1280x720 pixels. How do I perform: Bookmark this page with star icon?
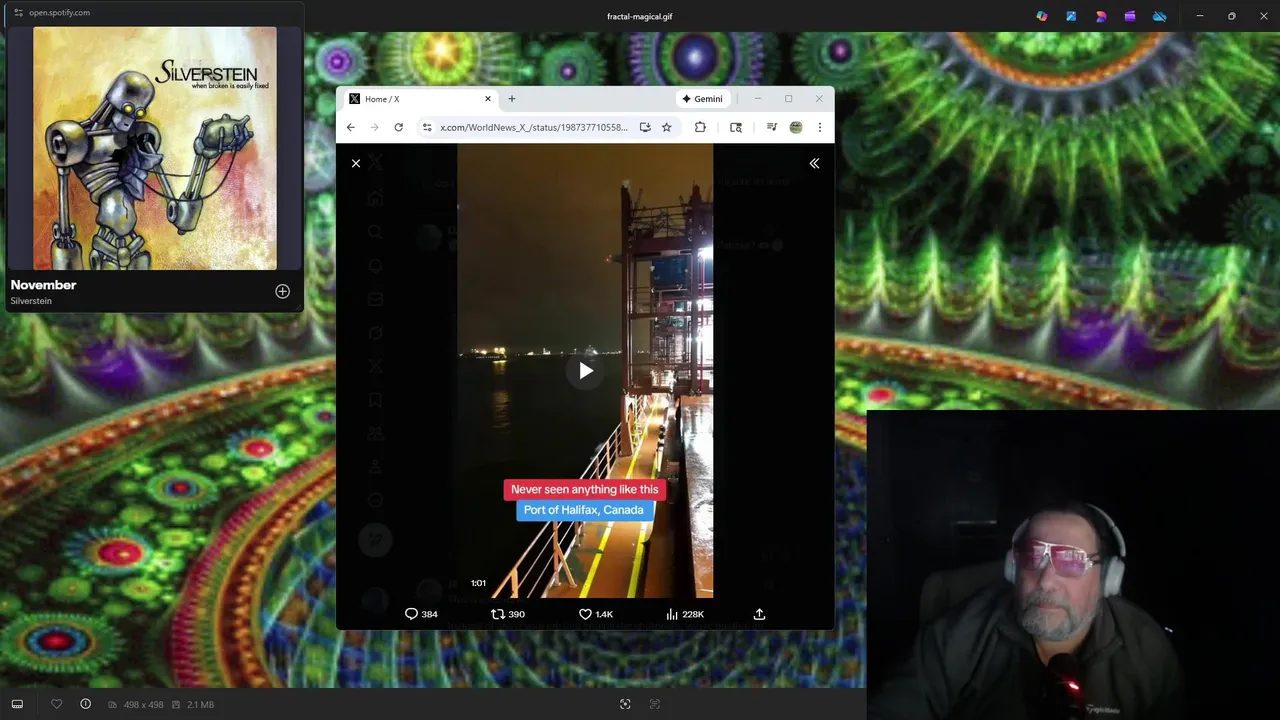tap(667, 127)
